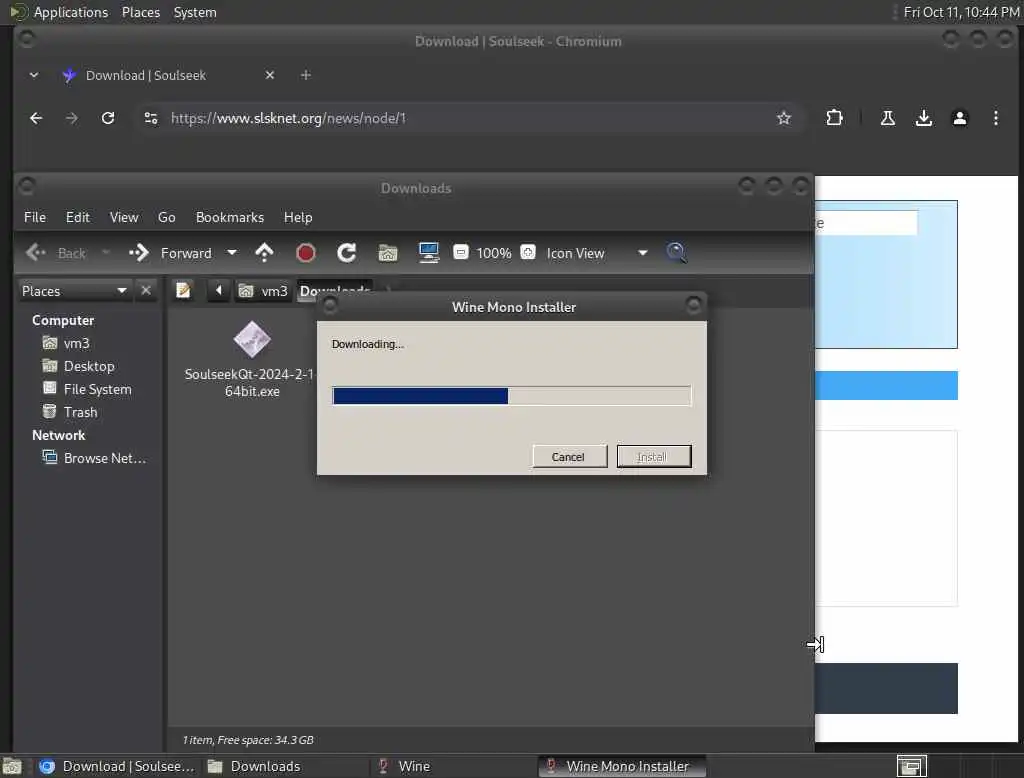This screenshot has width=1024, height=778.
Task: Zoom in with the plus icon
Action: tap(528, 252)
